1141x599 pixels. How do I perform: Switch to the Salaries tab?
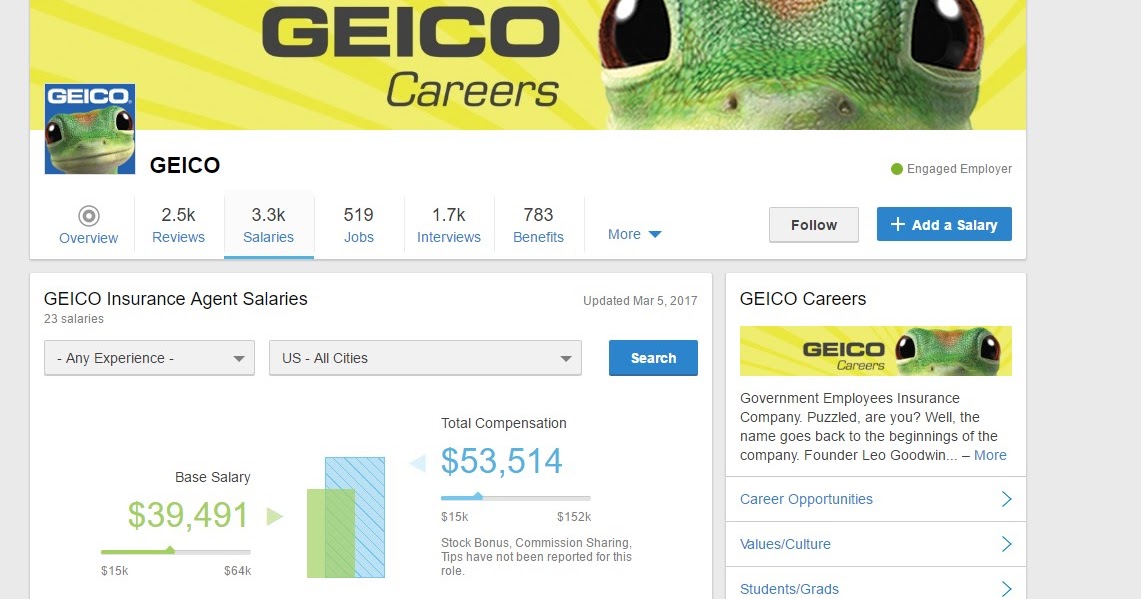coord(268,224)
